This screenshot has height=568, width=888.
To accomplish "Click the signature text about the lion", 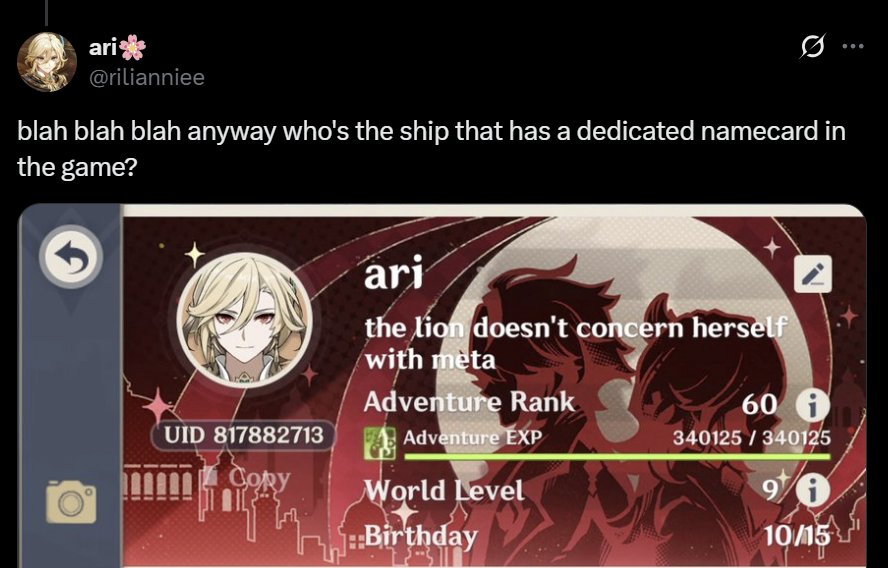I will 575,343.
